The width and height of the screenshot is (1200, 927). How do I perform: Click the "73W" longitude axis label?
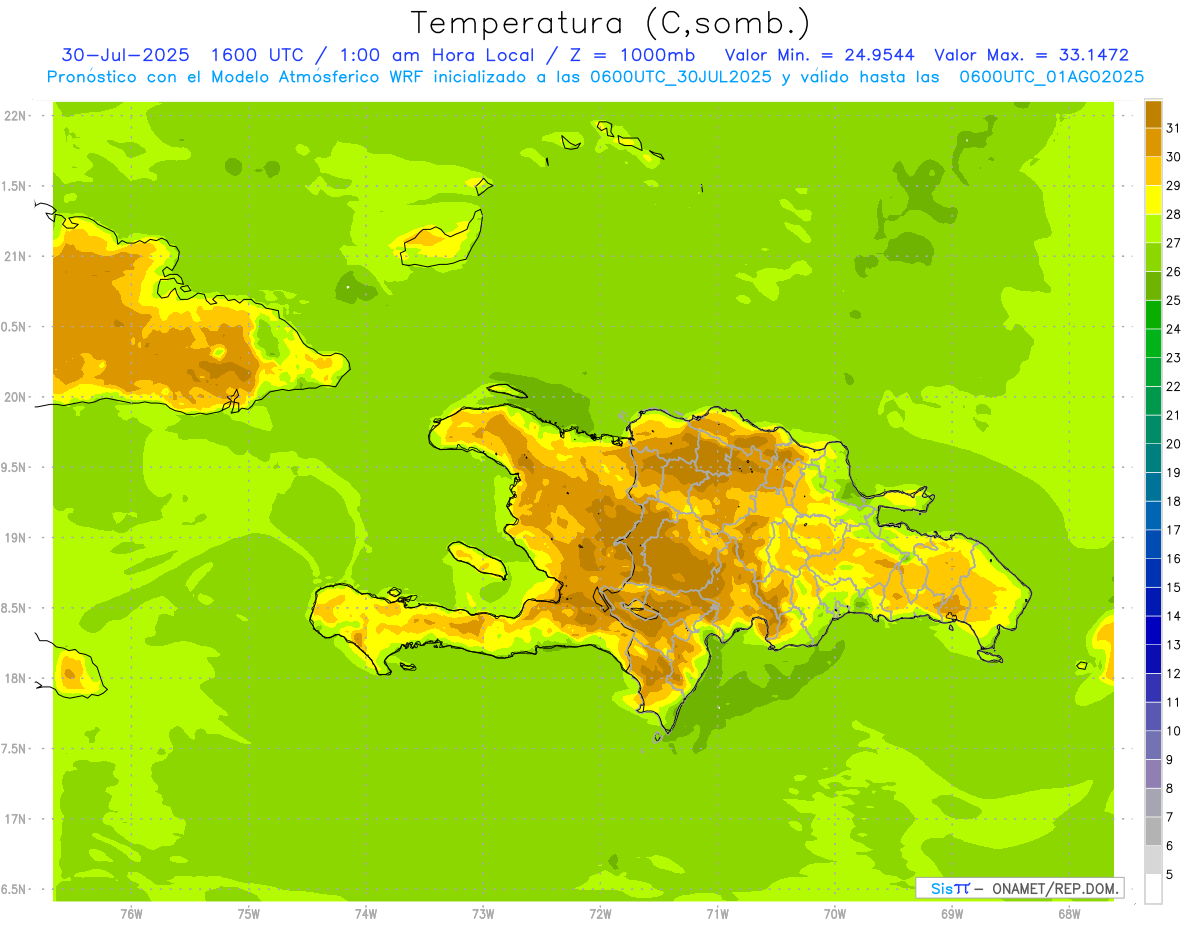tap(483, 914)
